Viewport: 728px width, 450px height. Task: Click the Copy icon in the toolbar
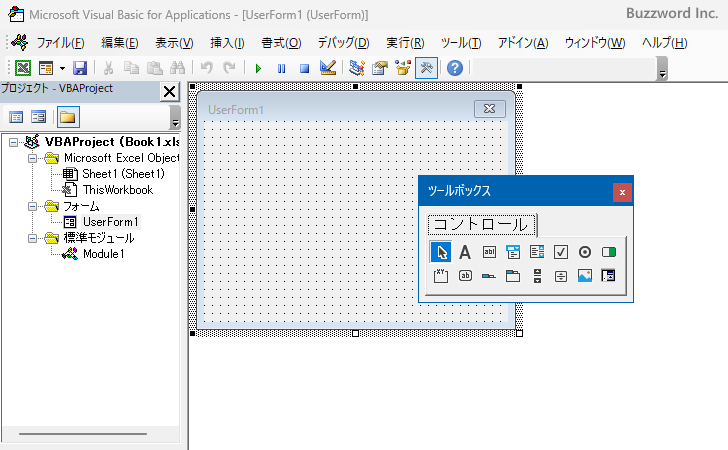(x=131, y=68)
